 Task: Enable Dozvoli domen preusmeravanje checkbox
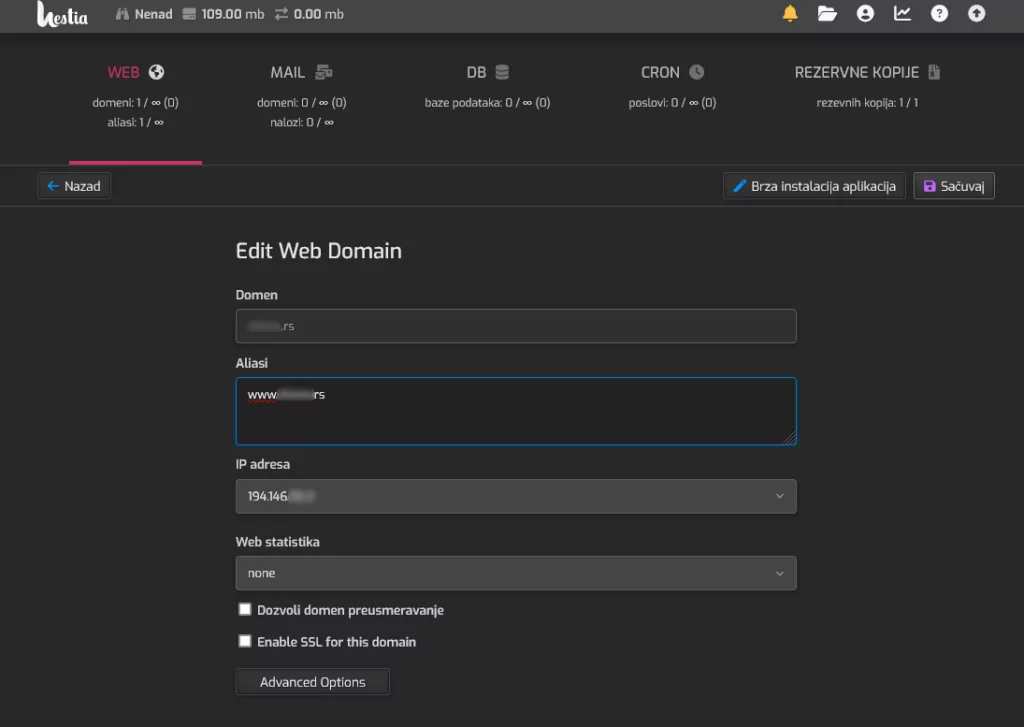(x=245, y=609)
